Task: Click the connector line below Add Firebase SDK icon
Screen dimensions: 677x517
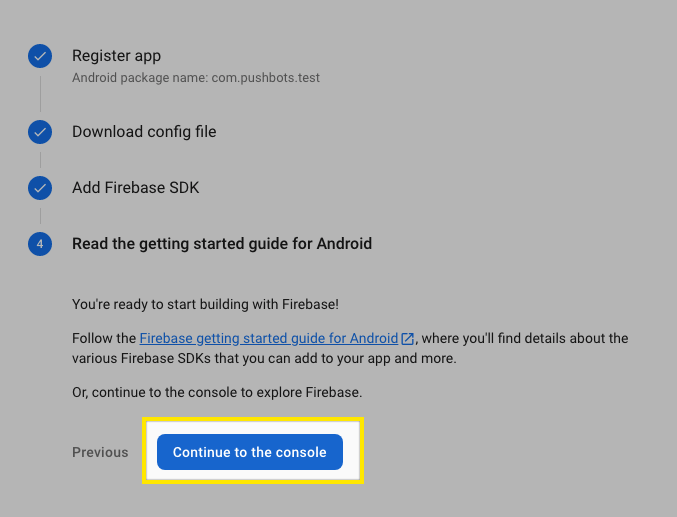Action: tap(41, 216)
